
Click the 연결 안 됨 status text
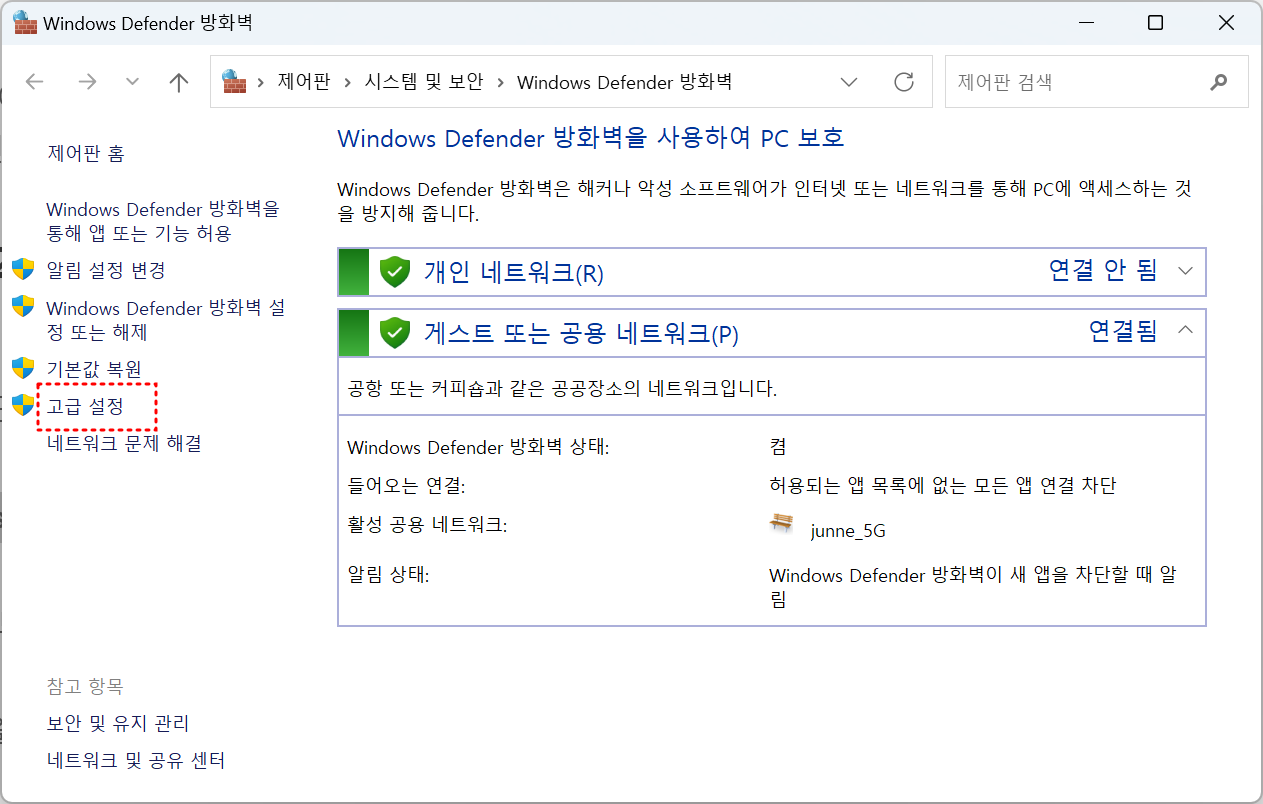(1102, 270)
